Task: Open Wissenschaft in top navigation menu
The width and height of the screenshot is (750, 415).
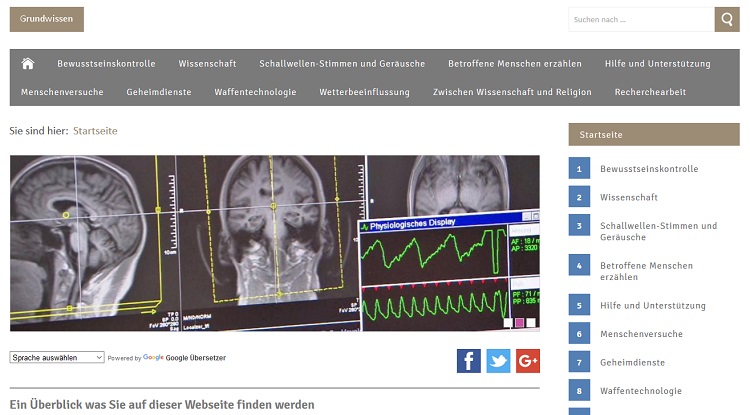Action: point(207,64)
